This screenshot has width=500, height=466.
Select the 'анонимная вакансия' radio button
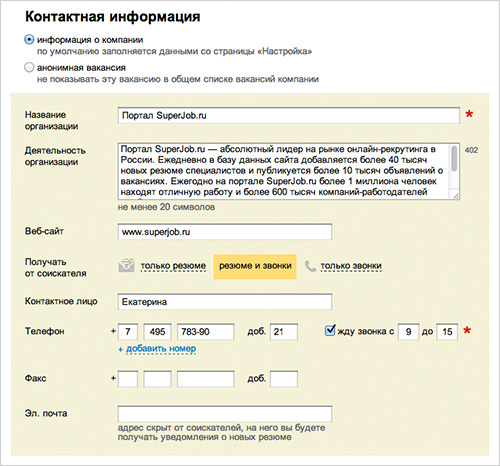(29, 67)
